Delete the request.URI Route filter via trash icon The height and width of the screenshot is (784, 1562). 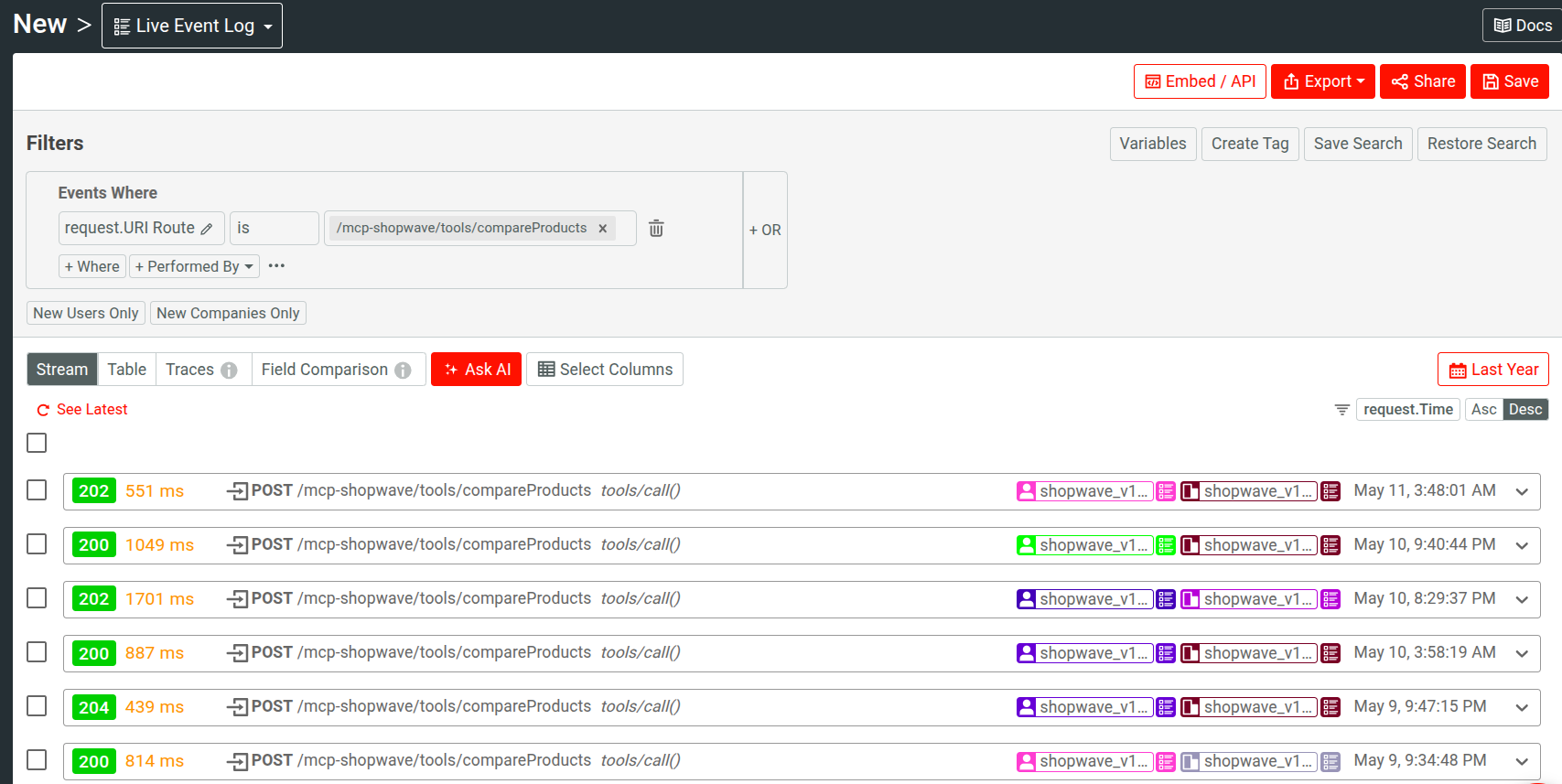(x=656, y=229)
